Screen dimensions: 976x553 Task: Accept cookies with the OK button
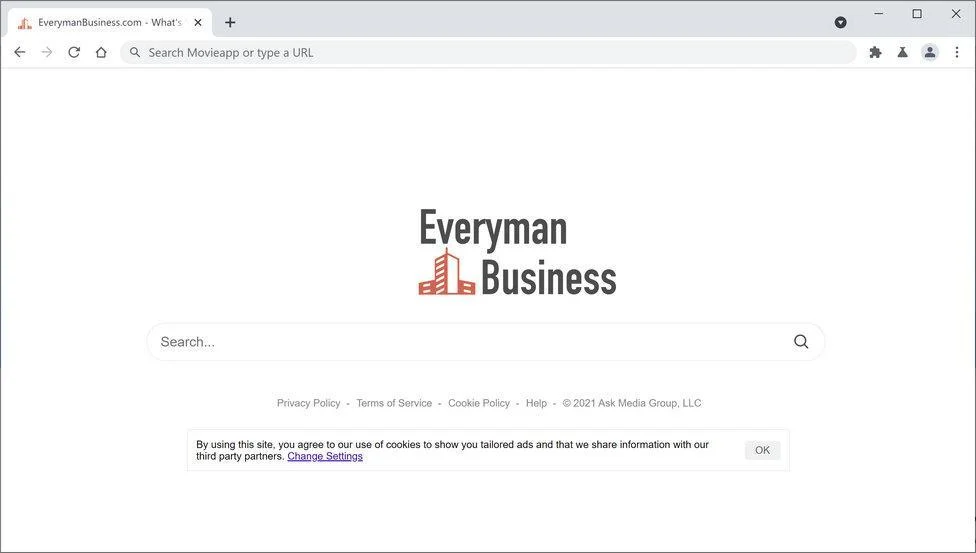click(762, 450)
